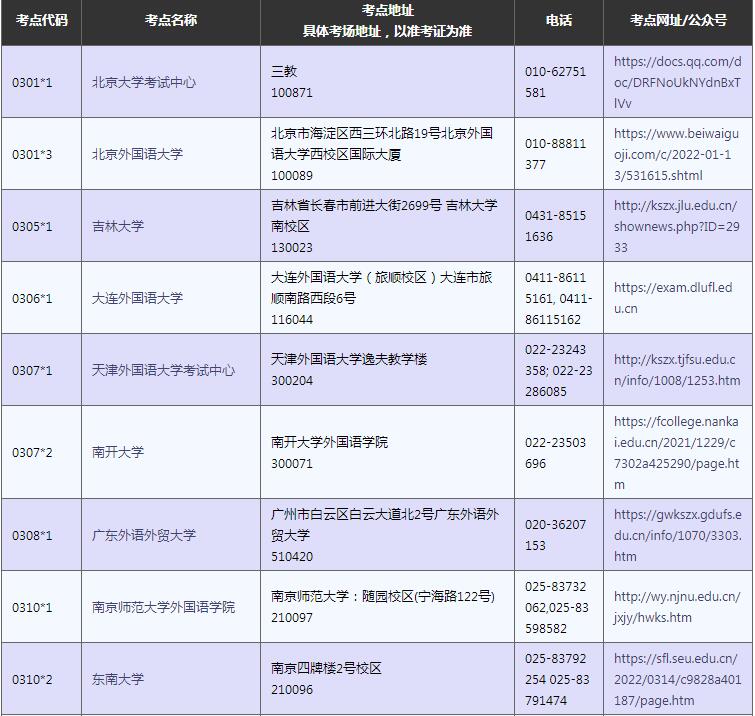Click the address 南开大学外国语学院
The image size is (755, 716).
pos(329,442)
